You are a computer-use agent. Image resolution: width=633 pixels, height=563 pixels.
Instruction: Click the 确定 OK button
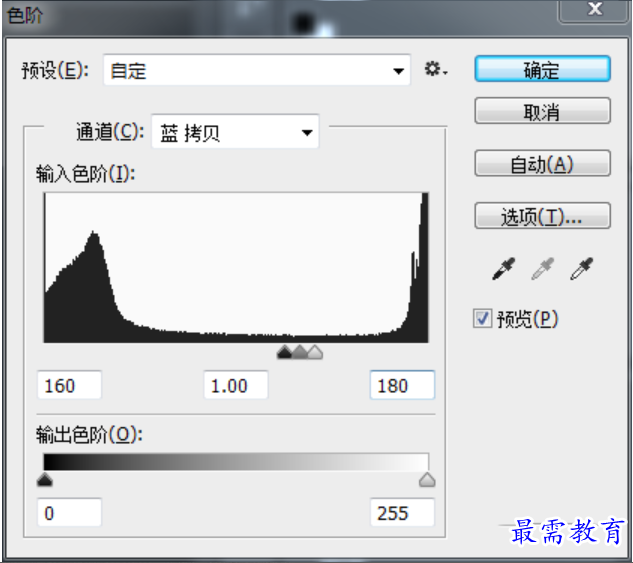pos(542,69)
